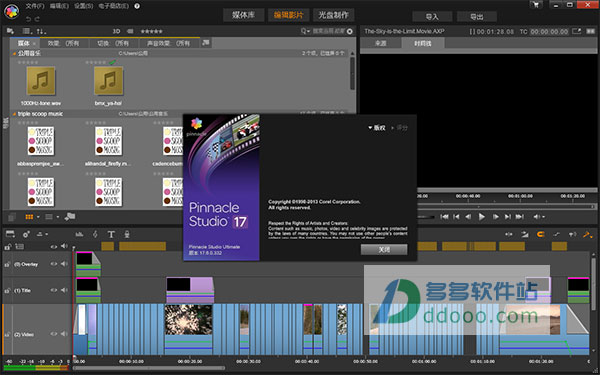The height and width of the screenshot is (375, 600).
Task: Open the thumbnail grid view dropdown arrow
Action: (x=38, y=217)
